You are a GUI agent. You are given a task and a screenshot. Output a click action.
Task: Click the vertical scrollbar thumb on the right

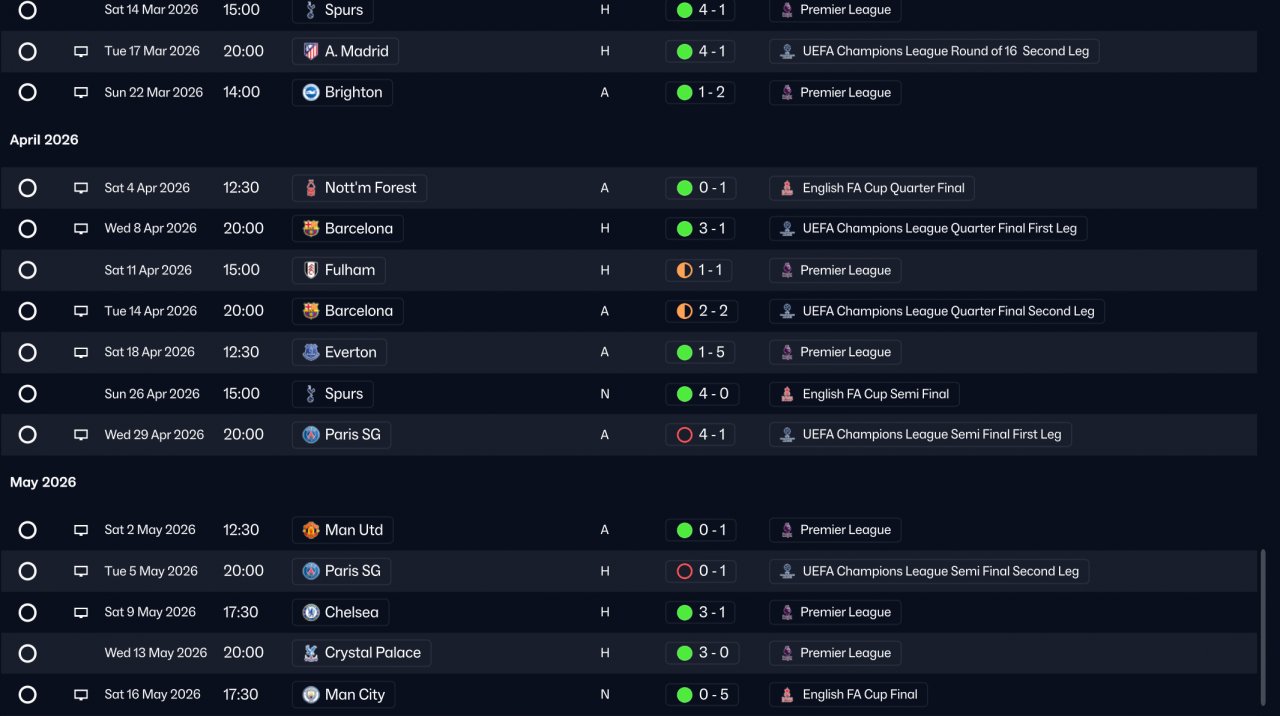pos(1262,627)
